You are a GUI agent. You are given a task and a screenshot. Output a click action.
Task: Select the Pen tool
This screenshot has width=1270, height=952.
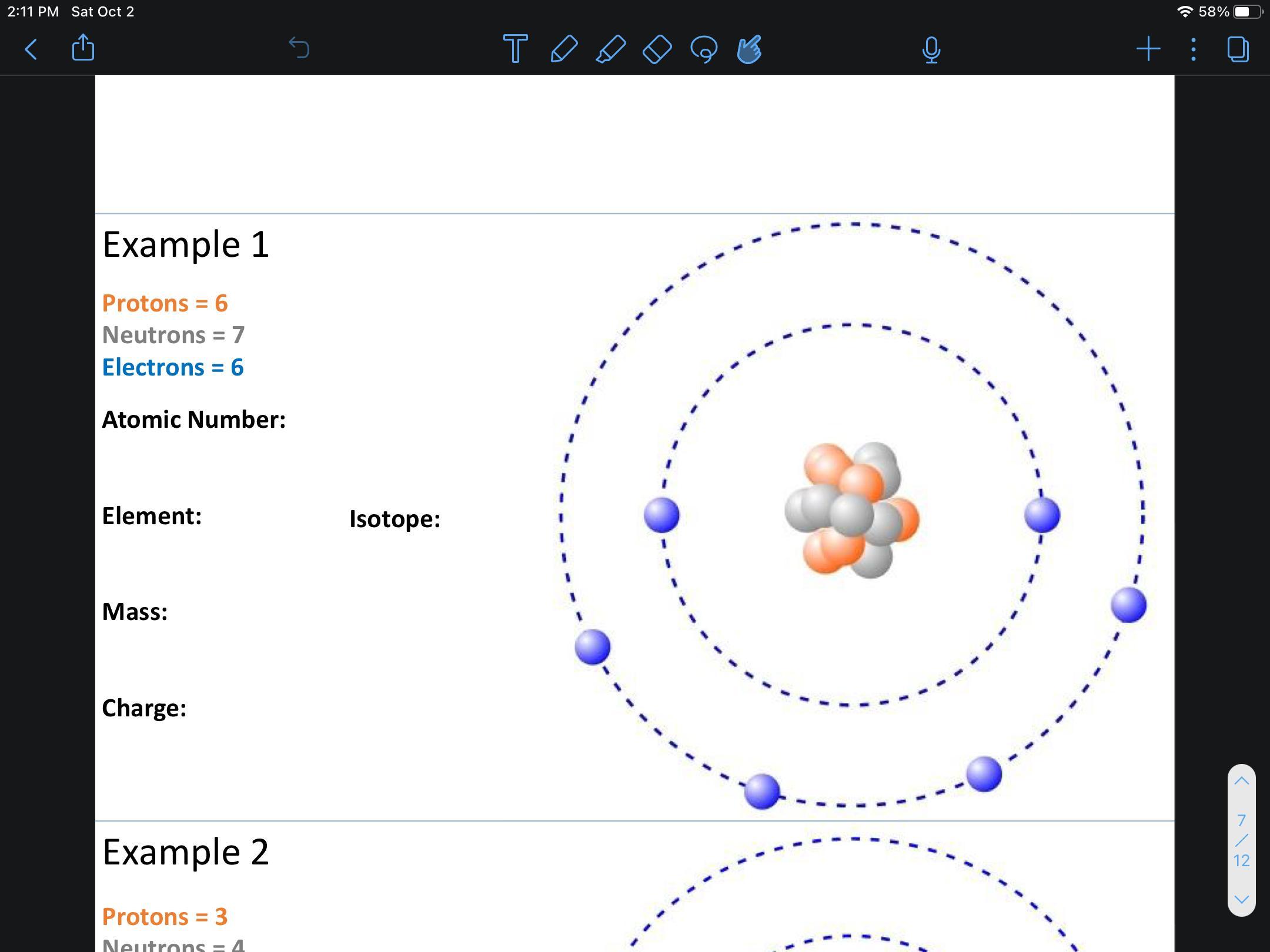pyautogui.click(x=563, y=49)
